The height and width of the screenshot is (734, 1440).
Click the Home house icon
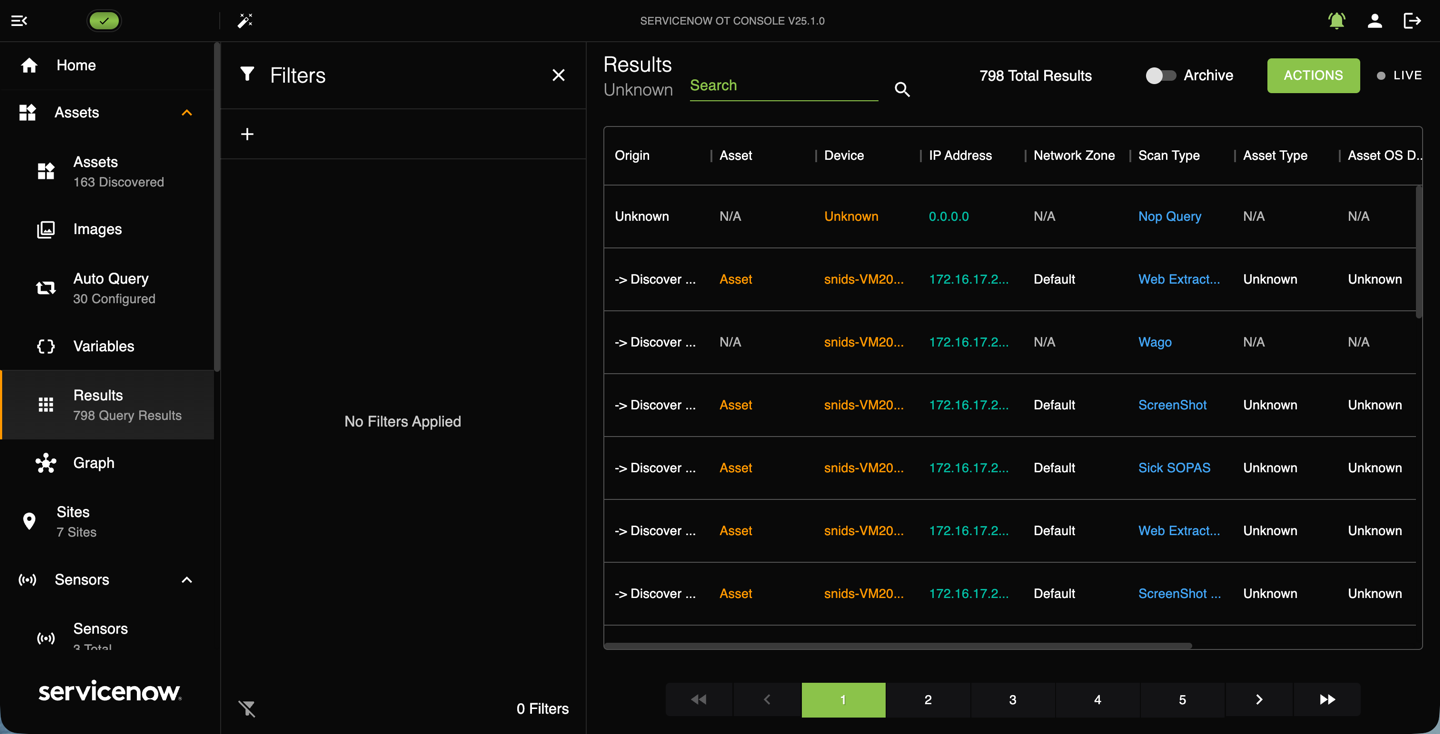(x=29, y=65)
